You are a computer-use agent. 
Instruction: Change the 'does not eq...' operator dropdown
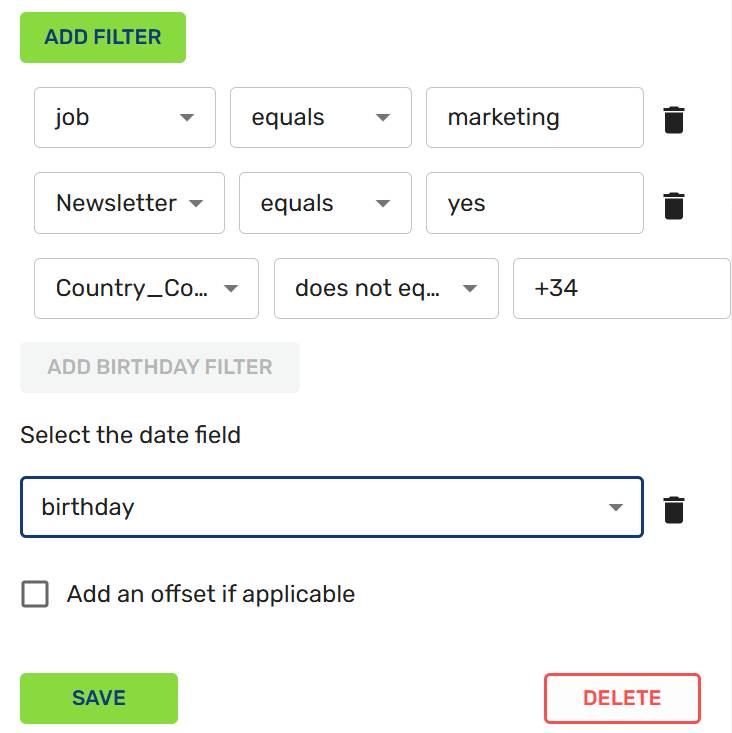tap(386, 289)
